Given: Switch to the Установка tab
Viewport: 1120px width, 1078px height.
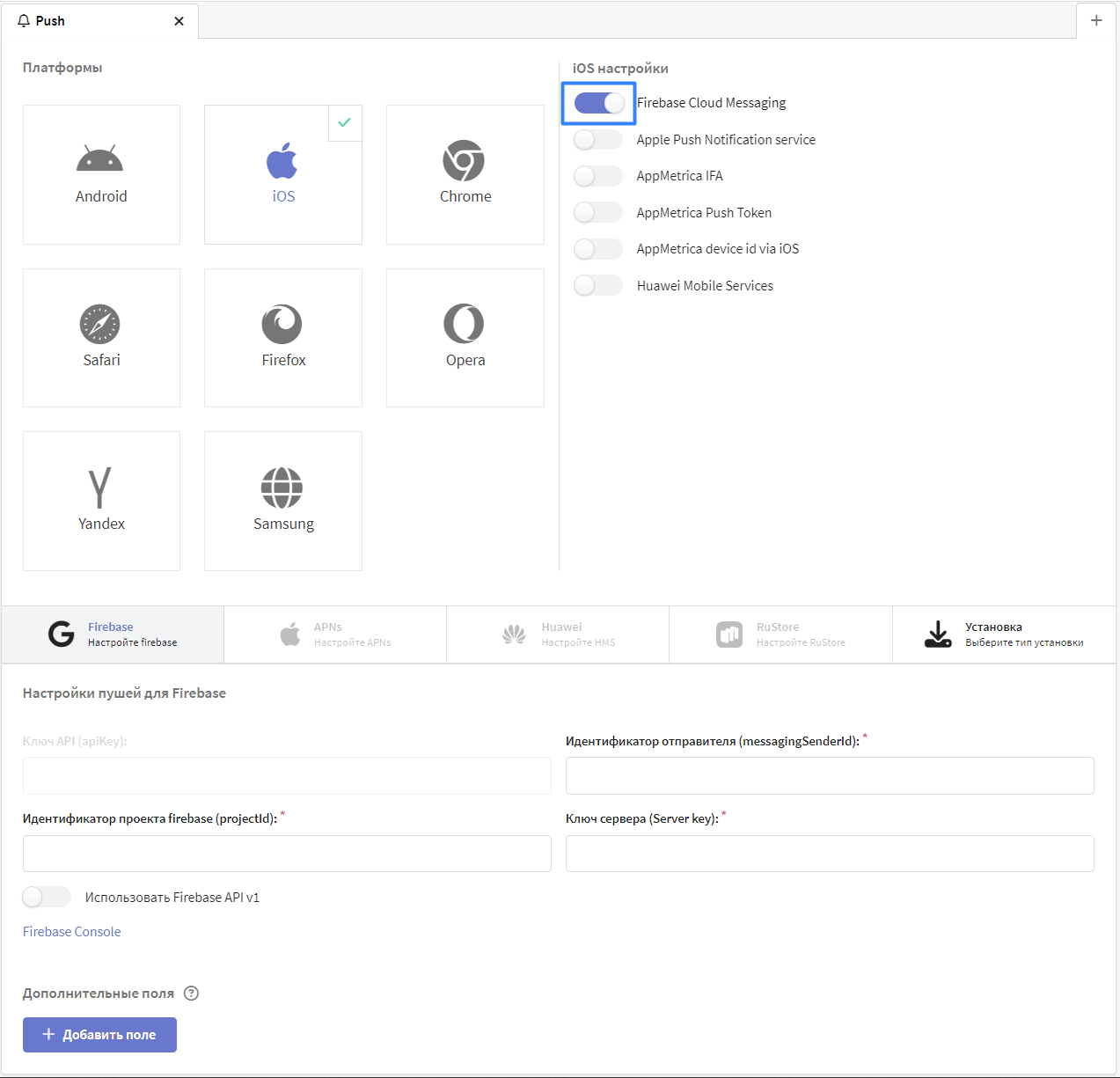Looking at the screenshot, I should click(x=1004, y=634).
